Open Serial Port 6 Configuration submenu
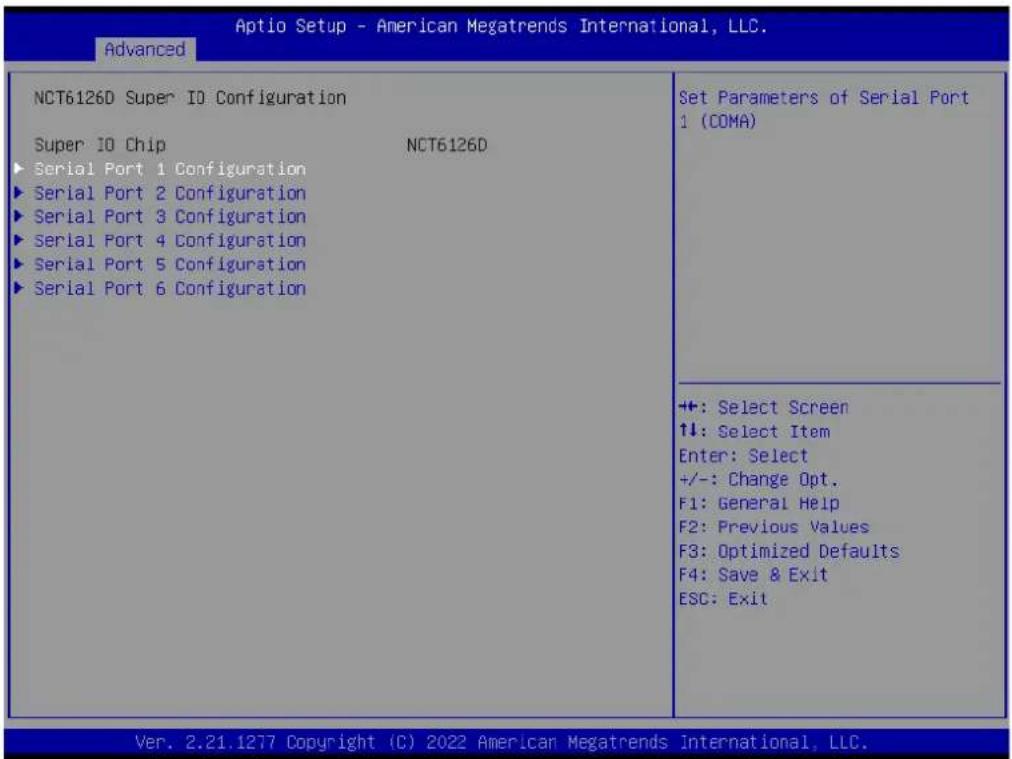The image size is (1012, 759). [170, 288]
